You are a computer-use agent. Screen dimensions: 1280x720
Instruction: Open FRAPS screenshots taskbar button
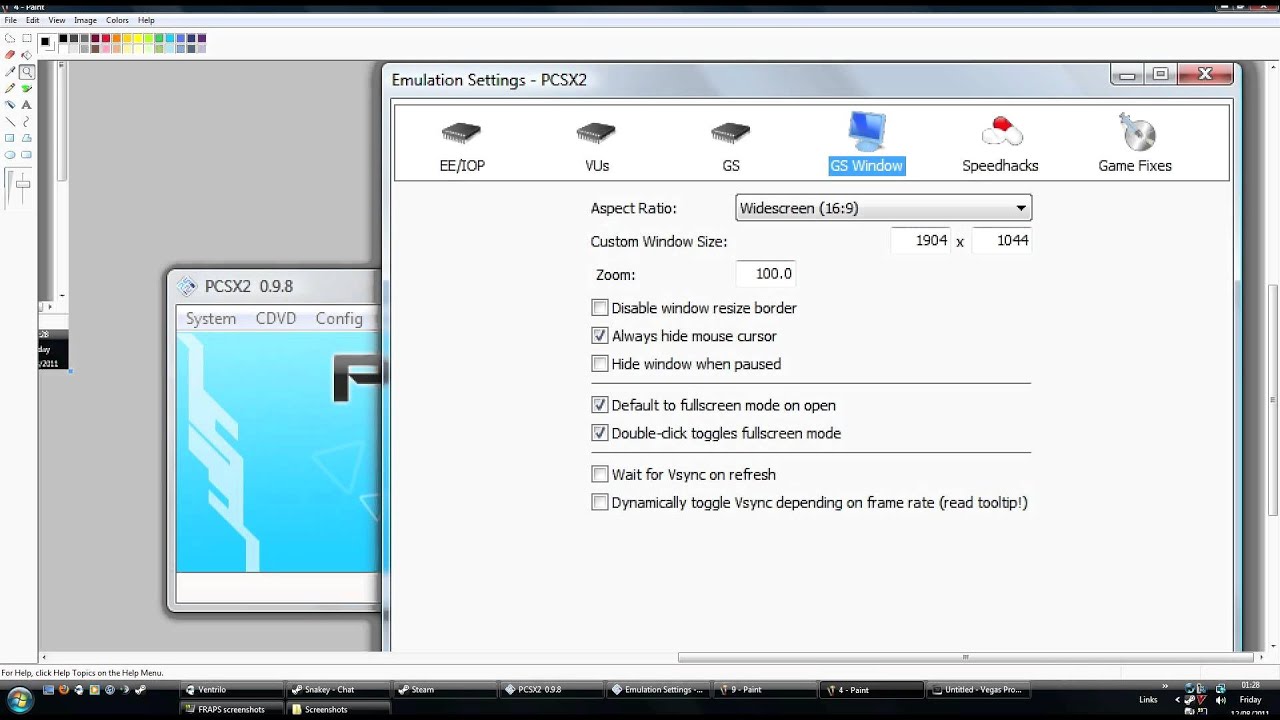[x=231, y=709]
